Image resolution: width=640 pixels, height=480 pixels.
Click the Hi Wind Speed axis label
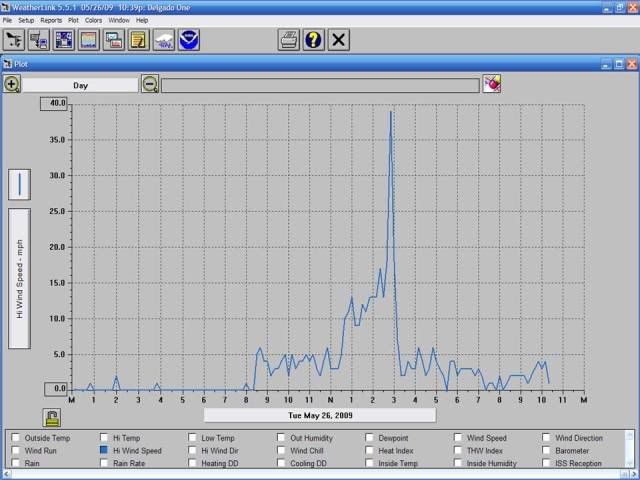click(x=19, y=278)
